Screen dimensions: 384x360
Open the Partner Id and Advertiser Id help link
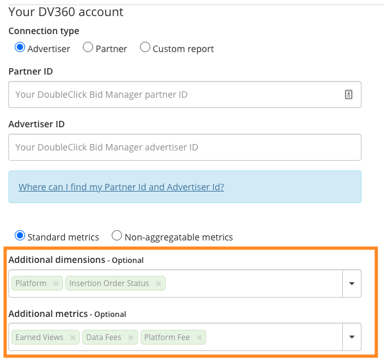tap(121, 187)
